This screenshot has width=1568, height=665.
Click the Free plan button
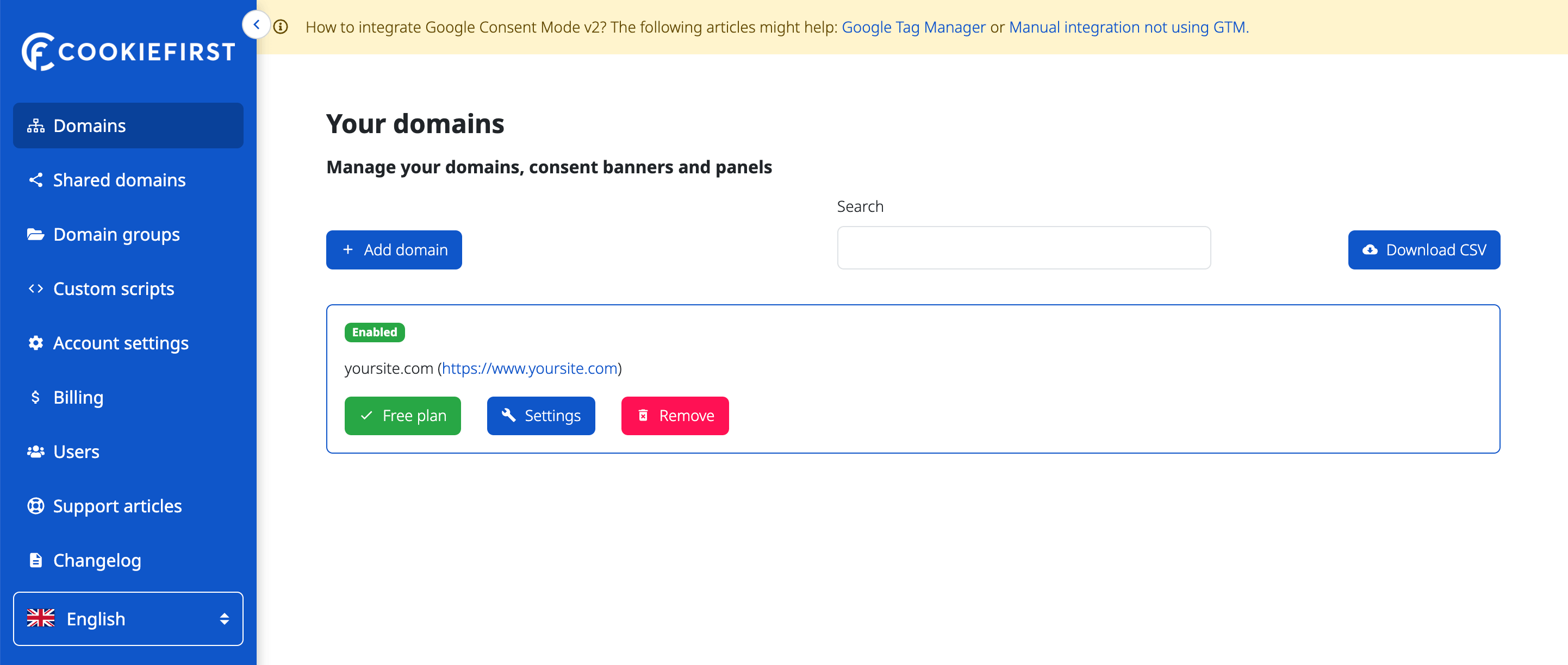click(x=402, y=416)
